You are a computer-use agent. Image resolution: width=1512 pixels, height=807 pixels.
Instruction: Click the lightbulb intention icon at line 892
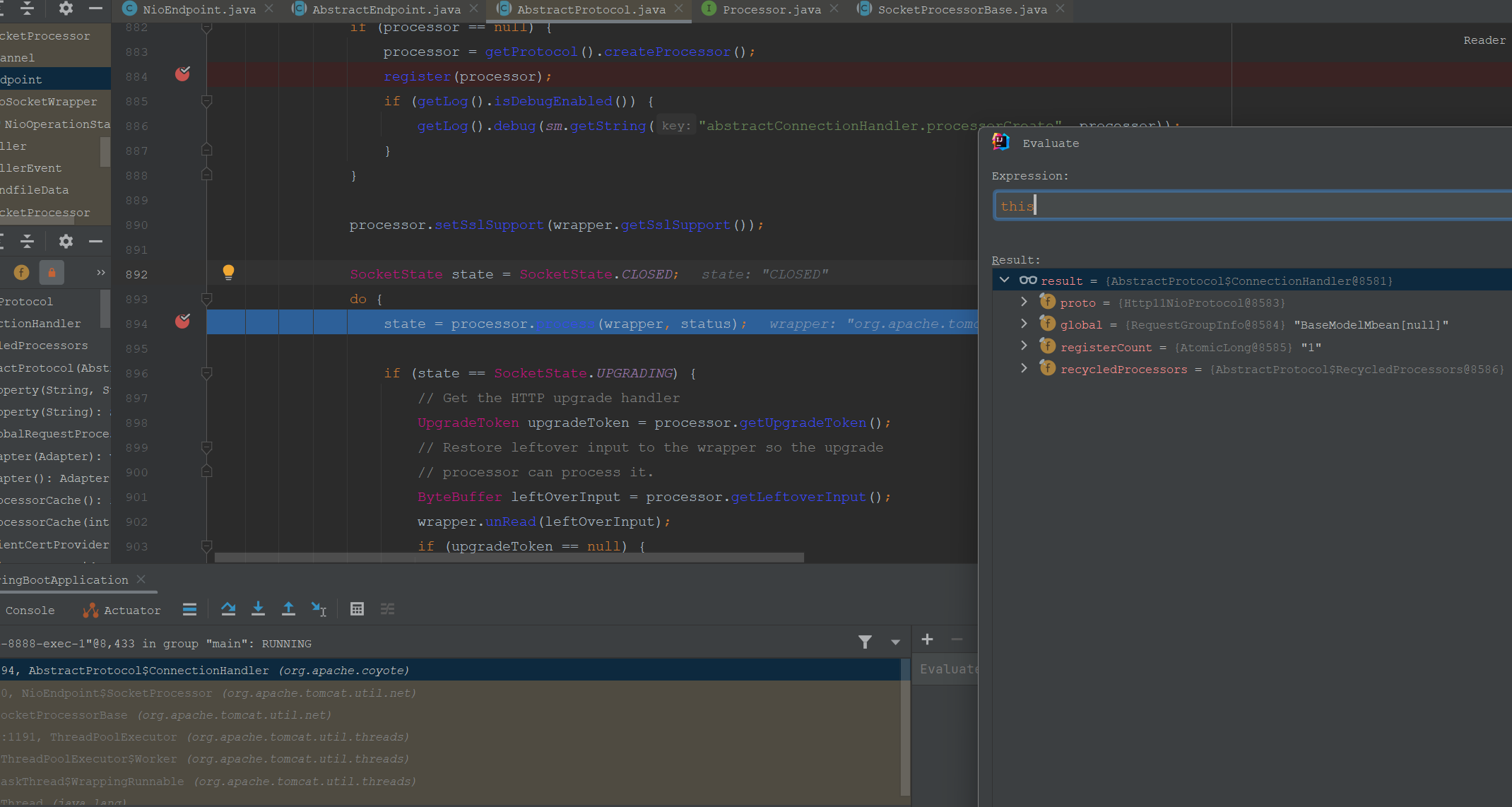click(x=228, y=272)
